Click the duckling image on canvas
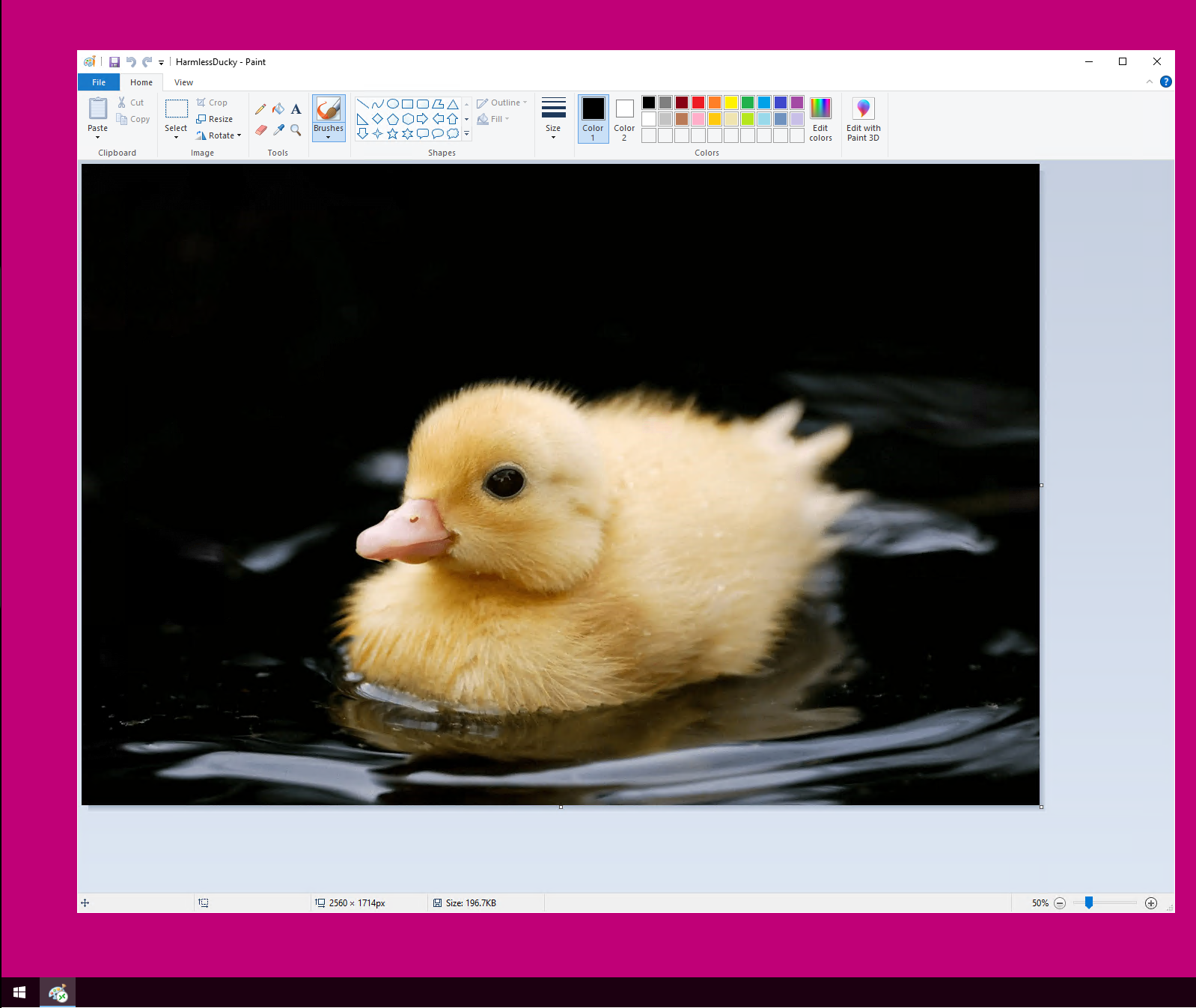The height and width of the screenshot is (1008, 1196). point(560,484)
